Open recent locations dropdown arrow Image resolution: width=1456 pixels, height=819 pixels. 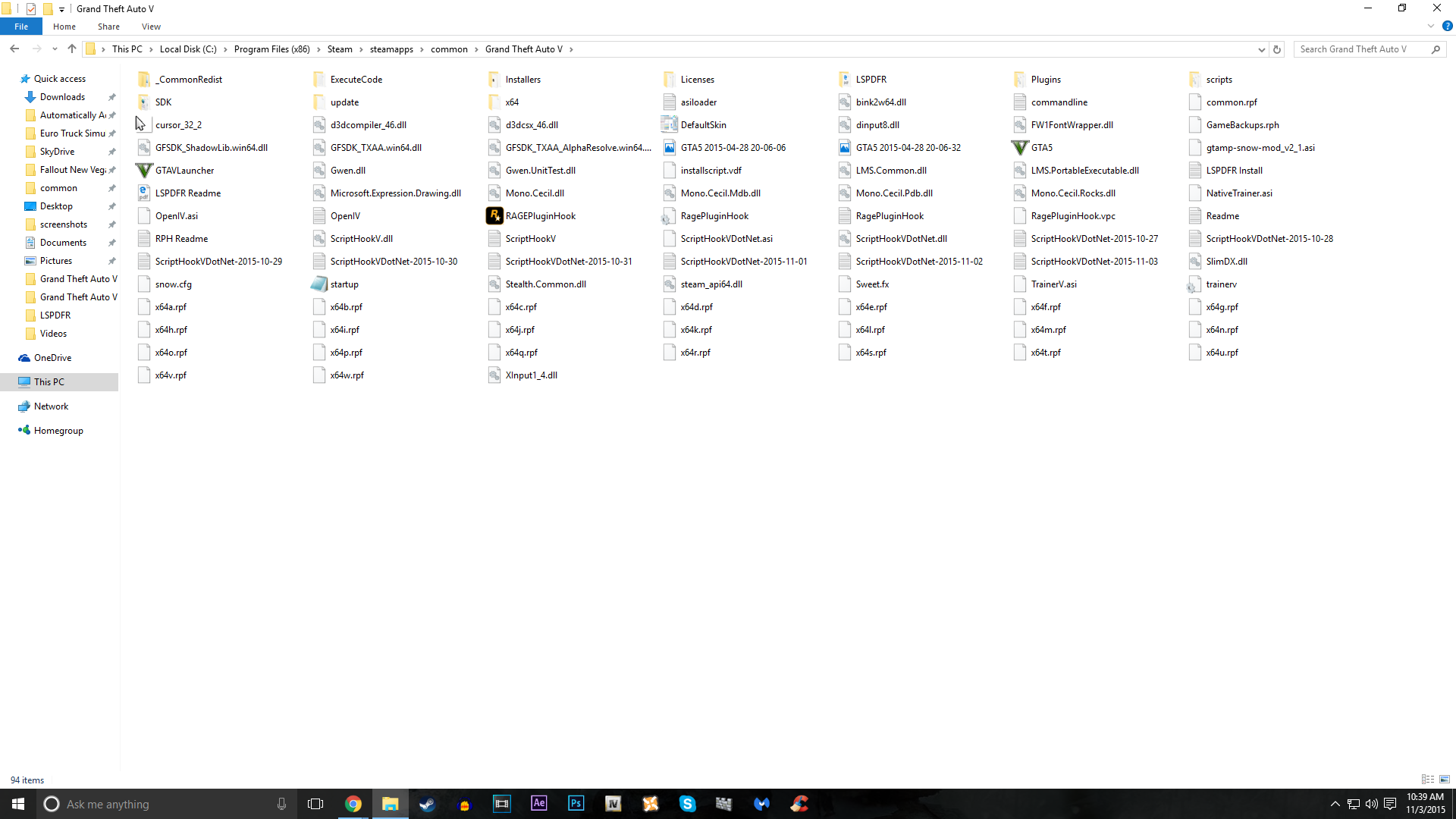(x=55, y=49)
